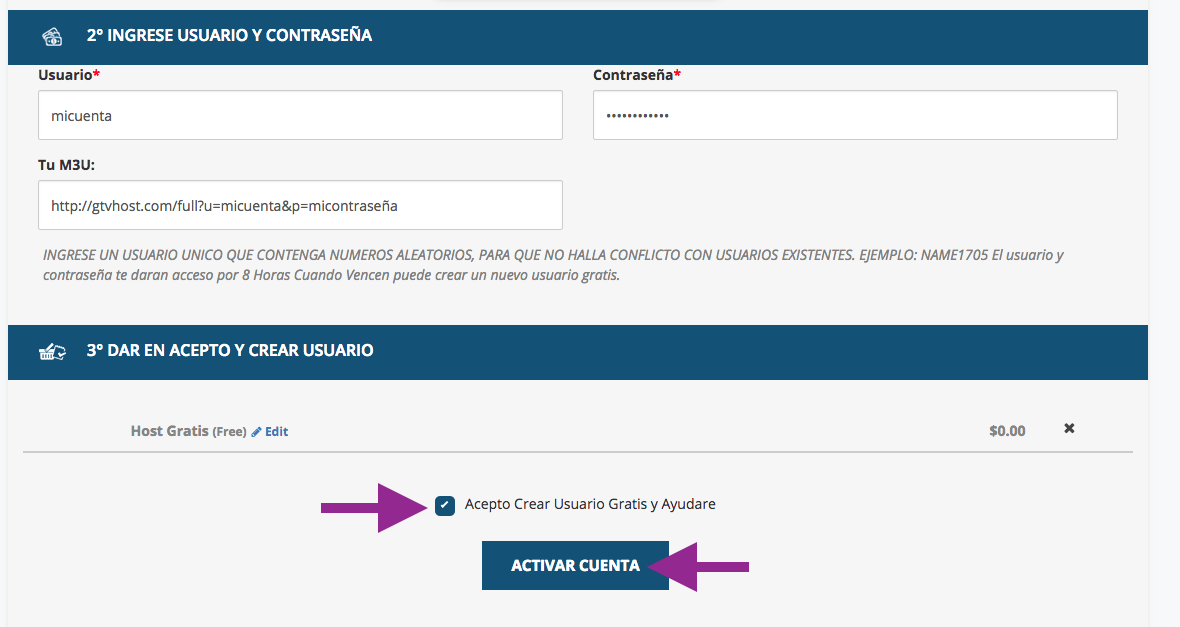Click the Host Gratis (Free) item name
The height and width of the screenshot is (627, 1180).
coord(188,431)
